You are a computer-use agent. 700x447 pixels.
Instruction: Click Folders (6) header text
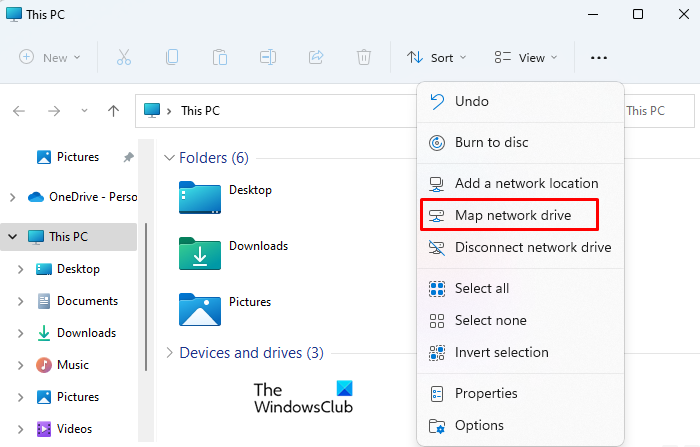click(x=214, y=158)
